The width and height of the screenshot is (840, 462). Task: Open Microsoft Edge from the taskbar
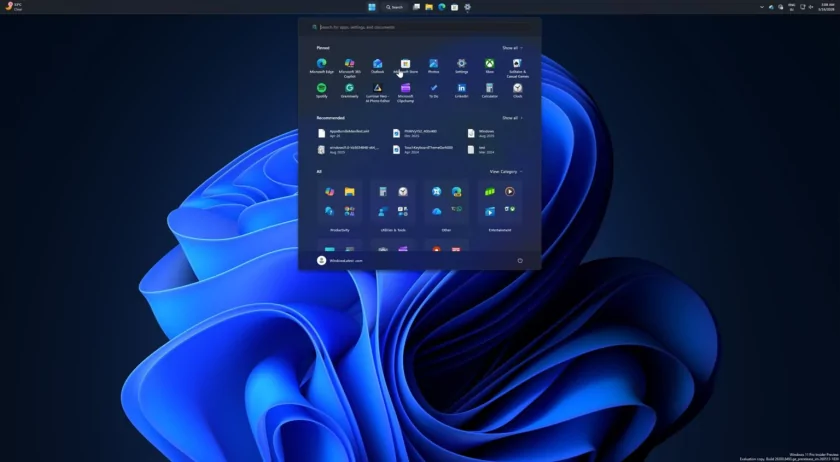click(x=441, y=7)
